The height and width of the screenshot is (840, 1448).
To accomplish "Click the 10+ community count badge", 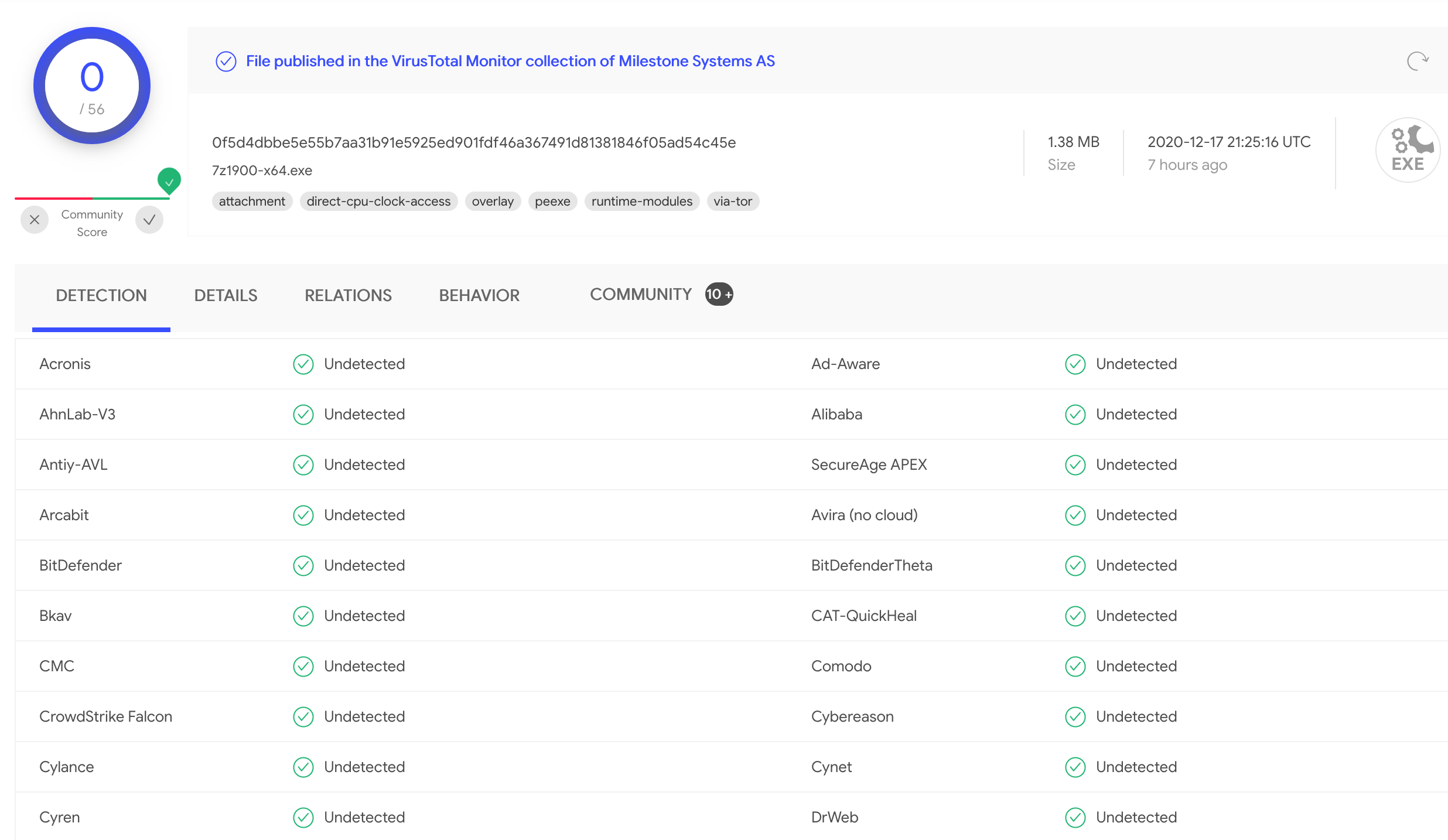I will tap(719, 294).
